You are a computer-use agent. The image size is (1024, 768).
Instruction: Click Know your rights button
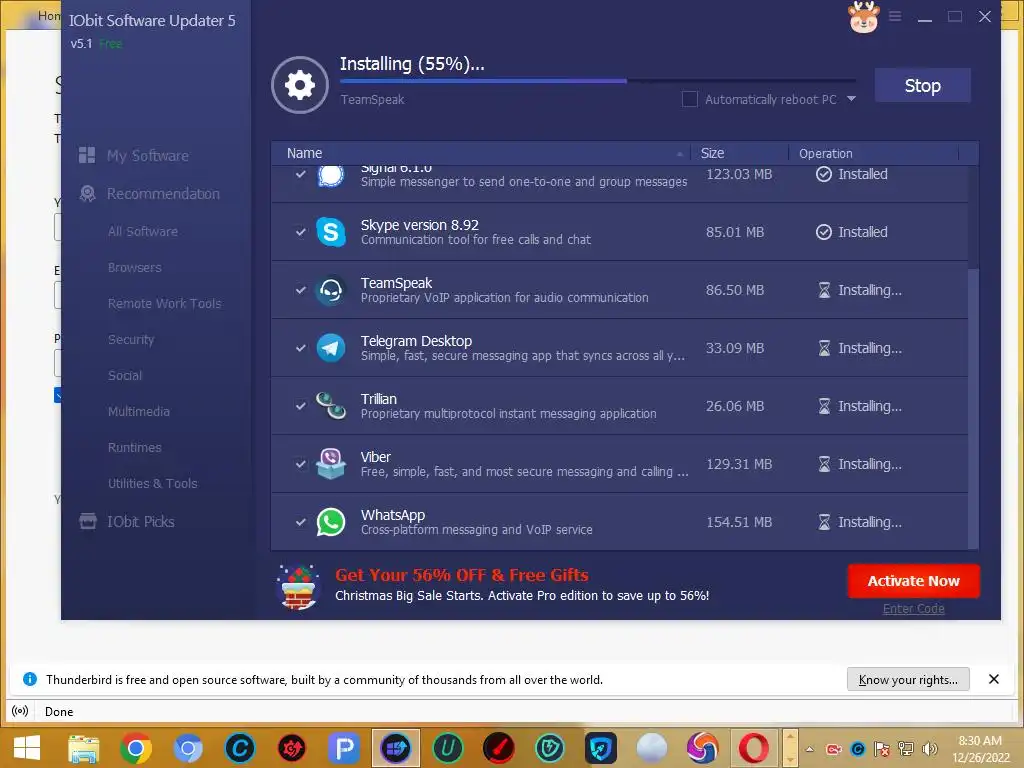pyautogui.click(x=908, y=679)
